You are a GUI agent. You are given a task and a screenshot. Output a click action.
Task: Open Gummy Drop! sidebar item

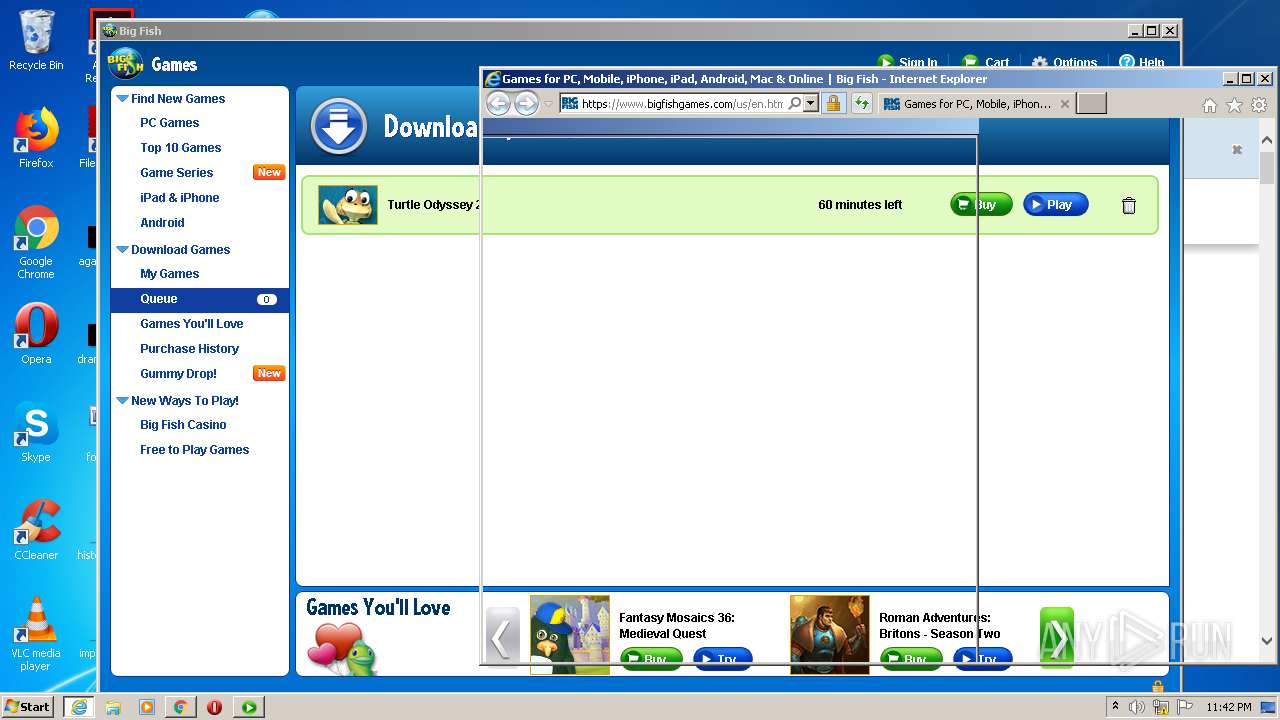click(x=179, y=374)
